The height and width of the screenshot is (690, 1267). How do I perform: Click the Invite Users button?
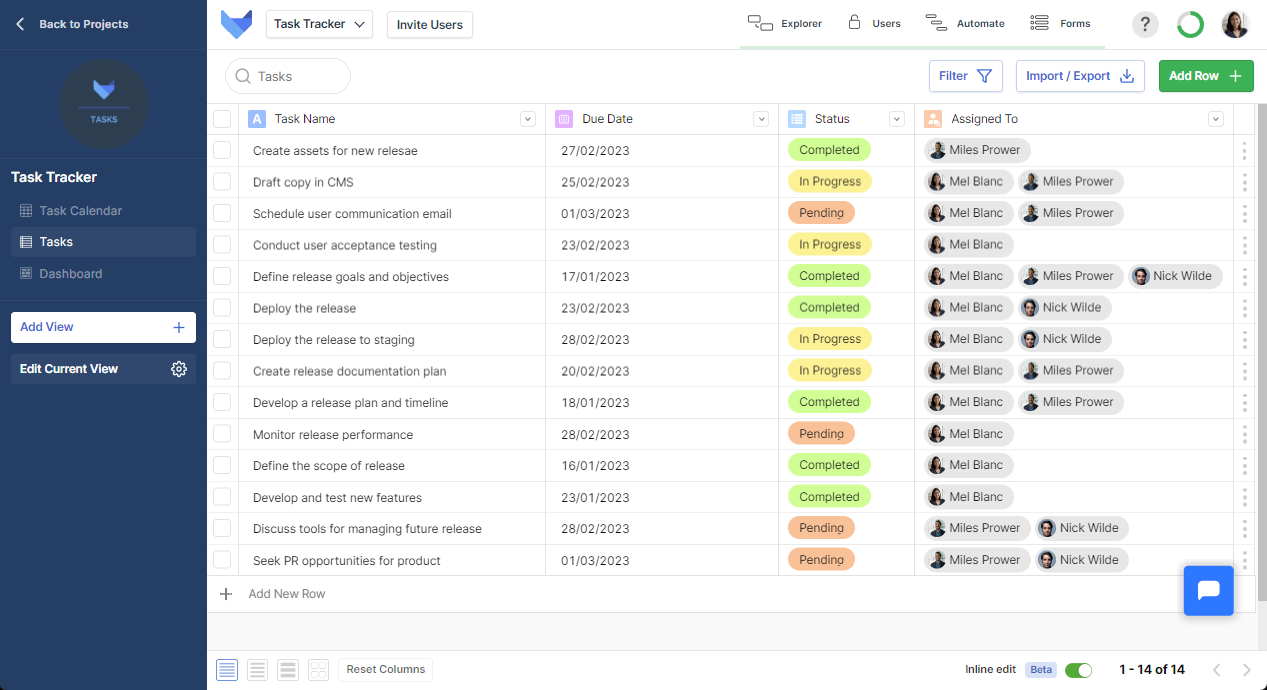[x=430, y=25]
